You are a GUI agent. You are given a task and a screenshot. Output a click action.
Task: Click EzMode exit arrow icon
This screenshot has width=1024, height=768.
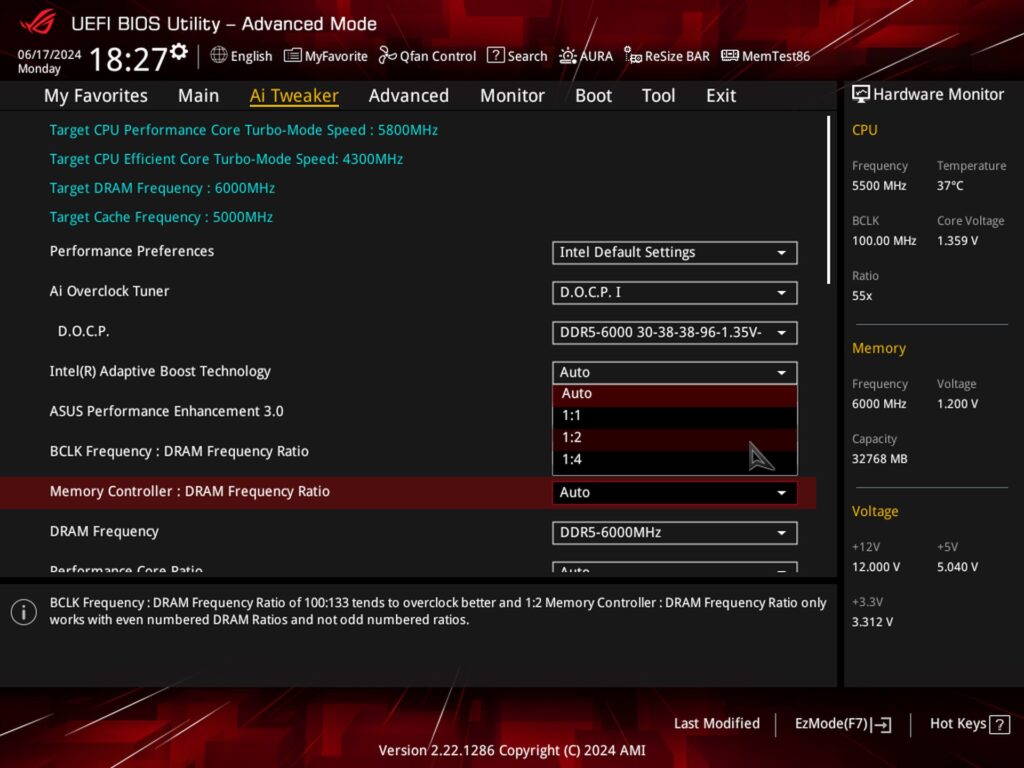click(882, 724)
